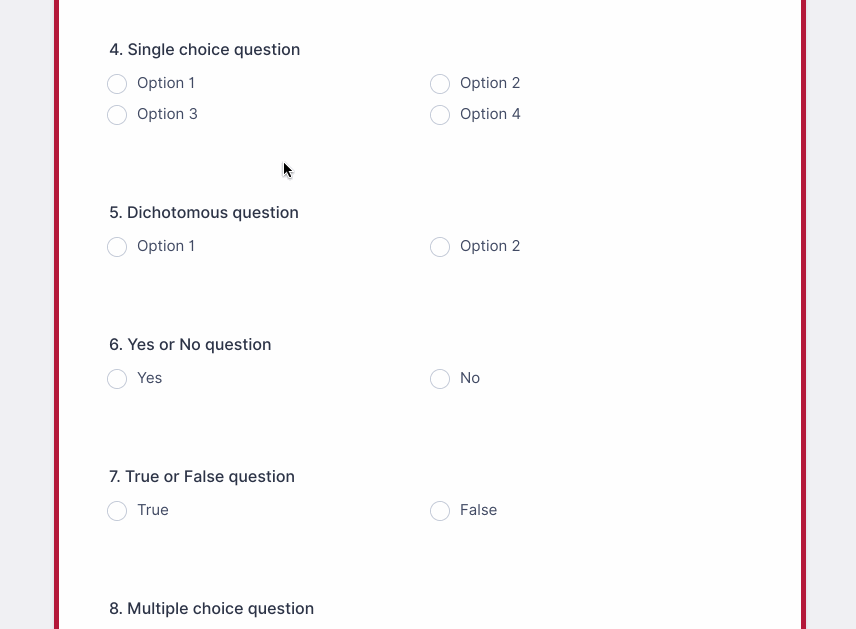Select Option 3 for the single choice question
This screenshot has height=629, width=856.
point(117,115)
